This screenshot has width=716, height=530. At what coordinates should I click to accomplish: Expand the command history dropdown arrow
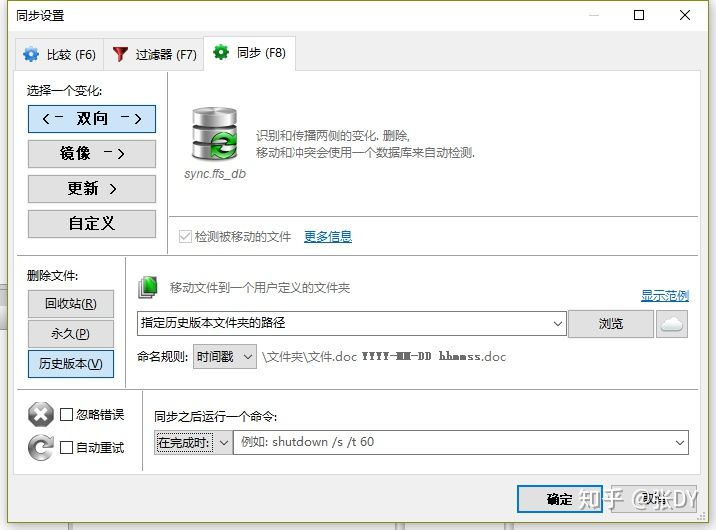click(x=680, y=443)
